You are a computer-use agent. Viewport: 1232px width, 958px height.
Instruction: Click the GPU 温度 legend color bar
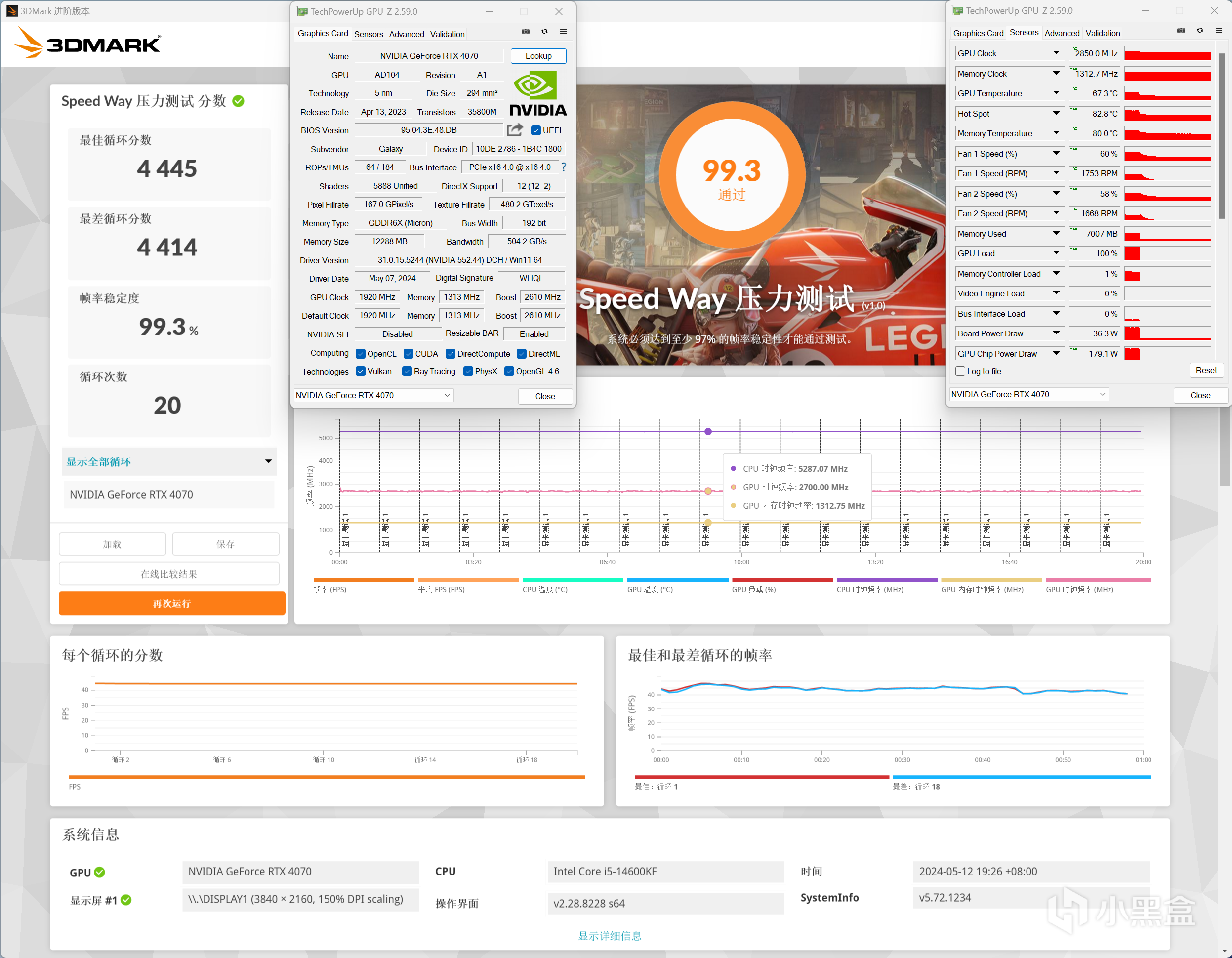(x=677, y=580)
